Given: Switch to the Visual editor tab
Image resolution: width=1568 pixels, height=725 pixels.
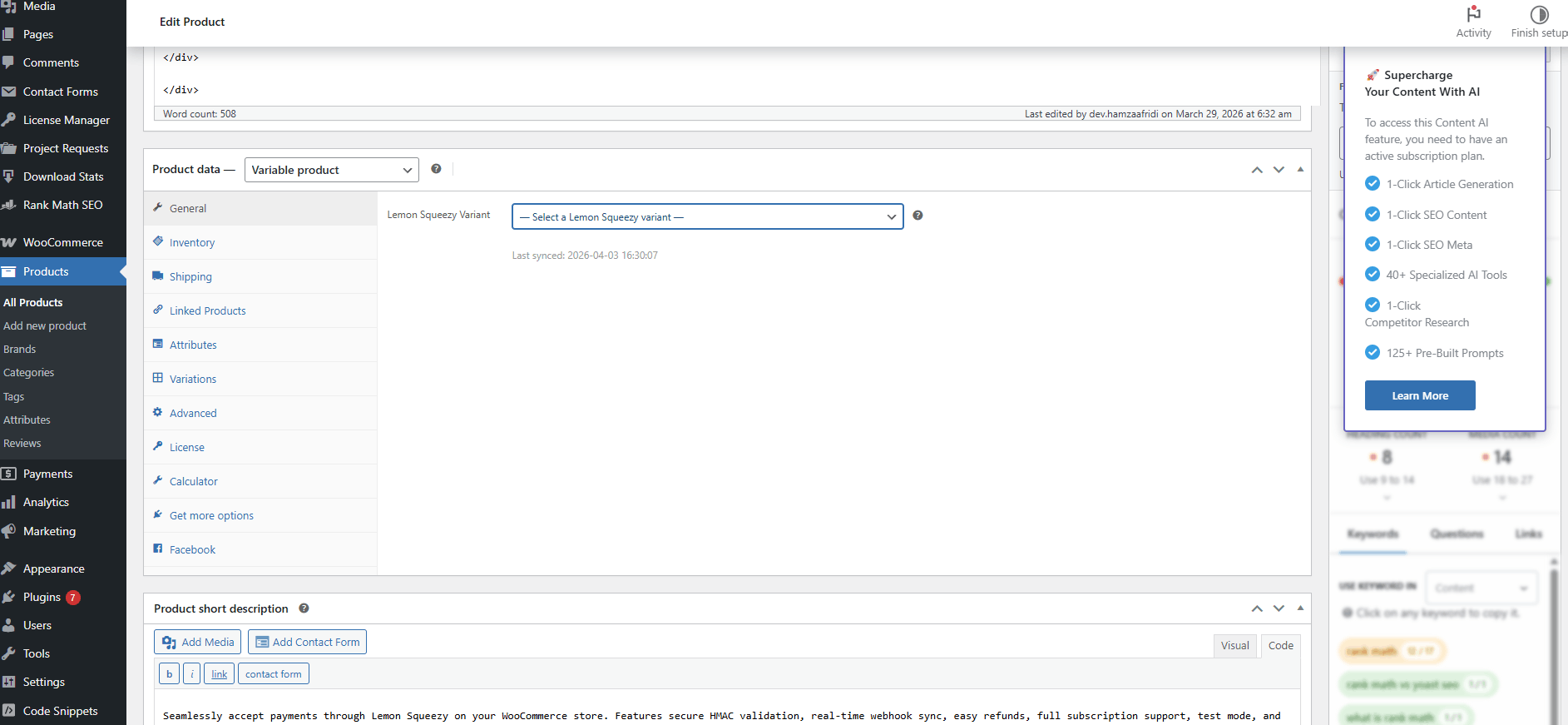Looking at the screenshot, I should pos(1234,645).
